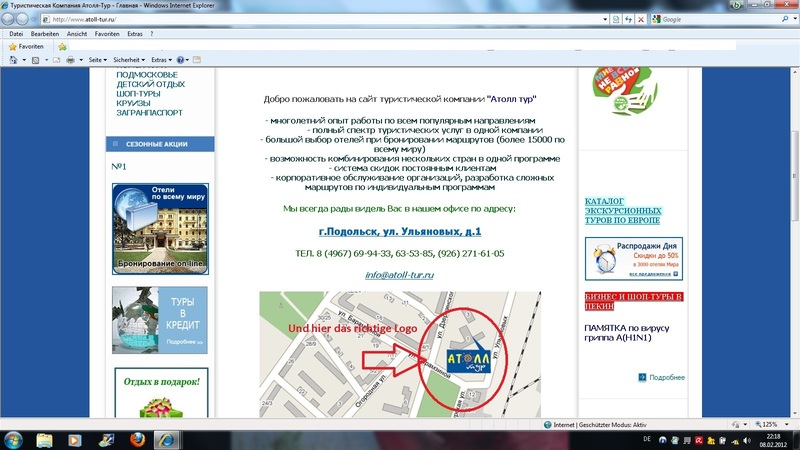The image size is (800, 450).
Task: Refresh the page with the reload icon
Action: click(628, 19)
